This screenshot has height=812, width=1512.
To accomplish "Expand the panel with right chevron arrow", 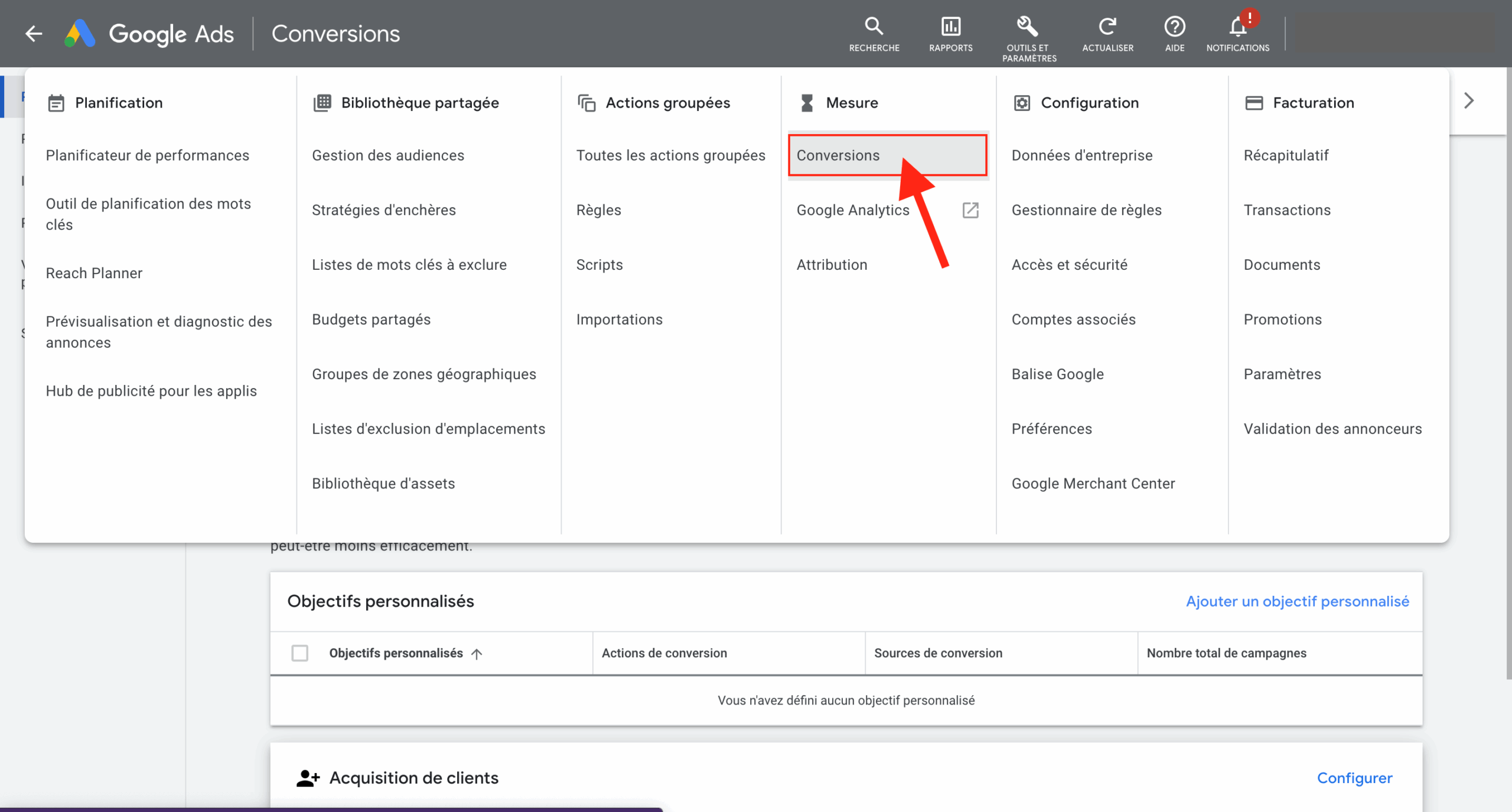I will 1469,101.
